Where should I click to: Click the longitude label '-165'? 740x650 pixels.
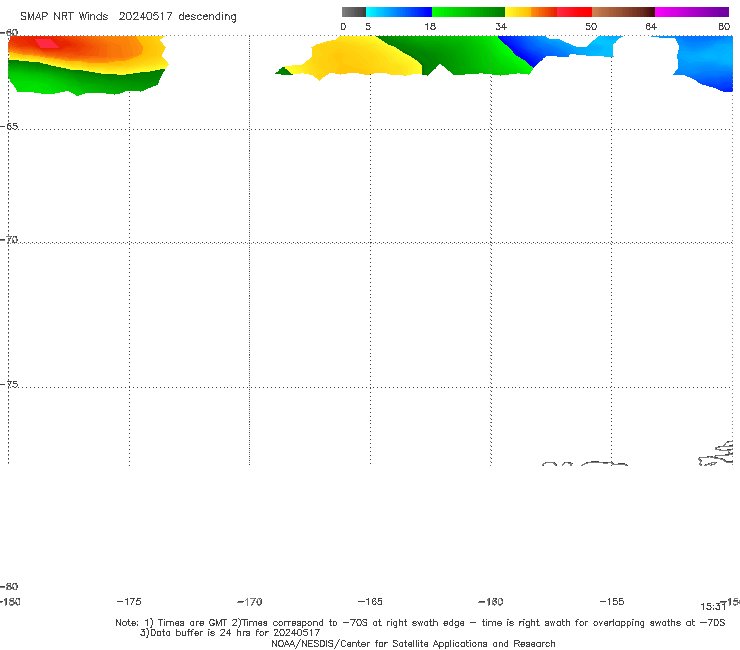(370, 601)
